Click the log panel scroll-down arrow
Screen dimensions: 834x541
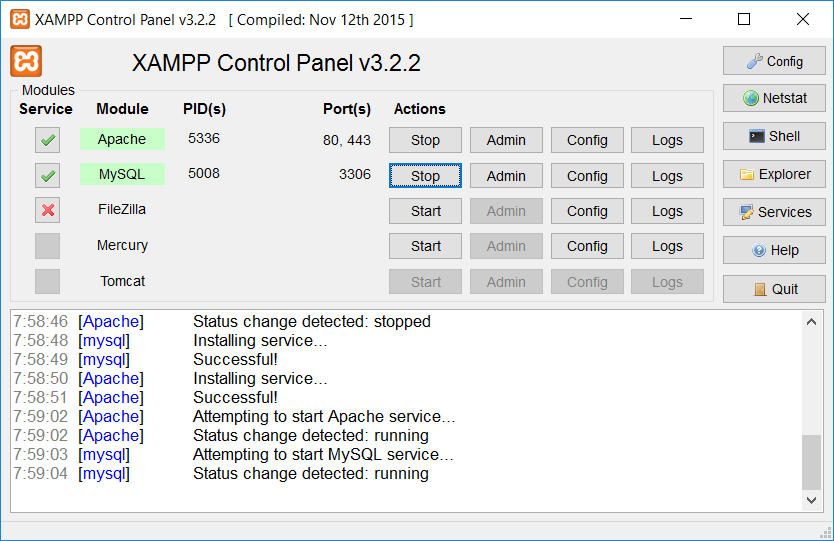pos(811,500)
